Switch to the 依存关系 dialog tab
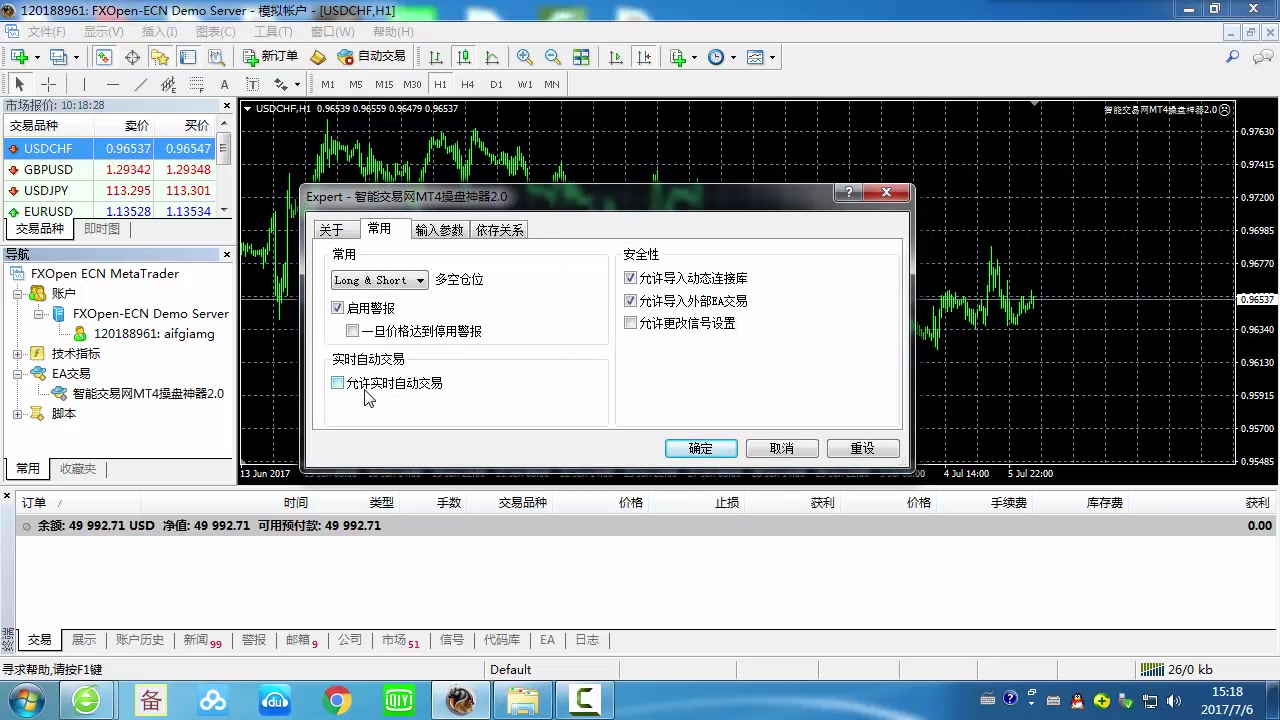 500,230
